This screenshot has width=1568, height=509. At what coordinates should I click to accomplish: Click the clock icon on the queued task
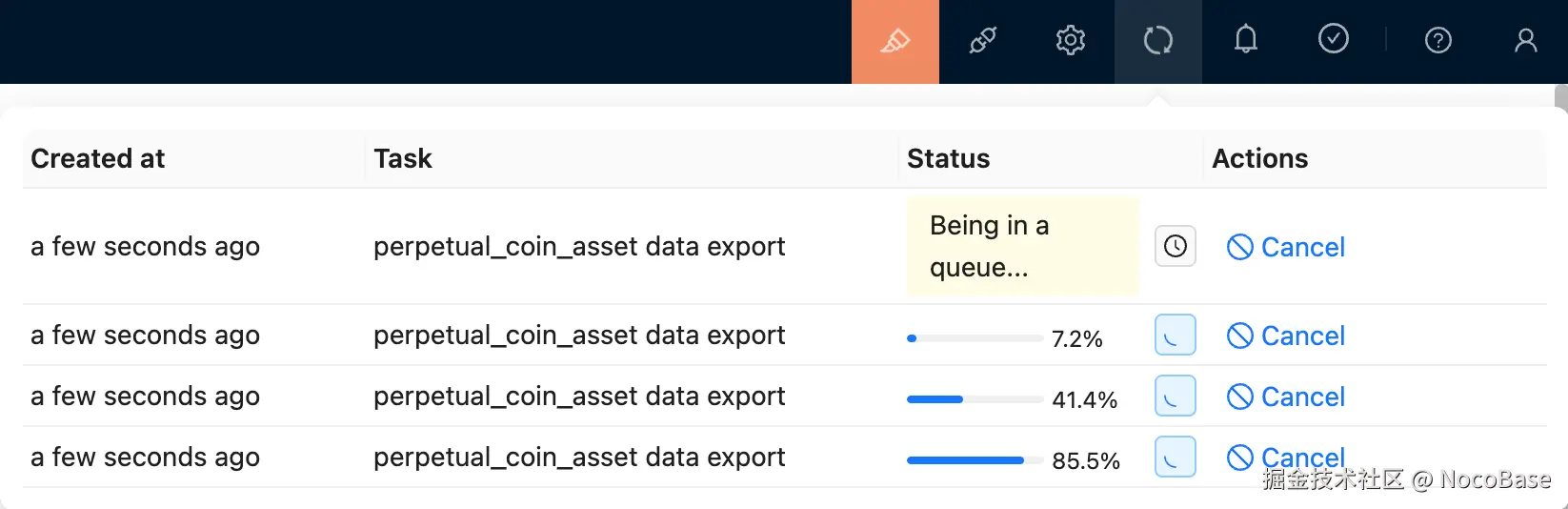point(1176,247)
